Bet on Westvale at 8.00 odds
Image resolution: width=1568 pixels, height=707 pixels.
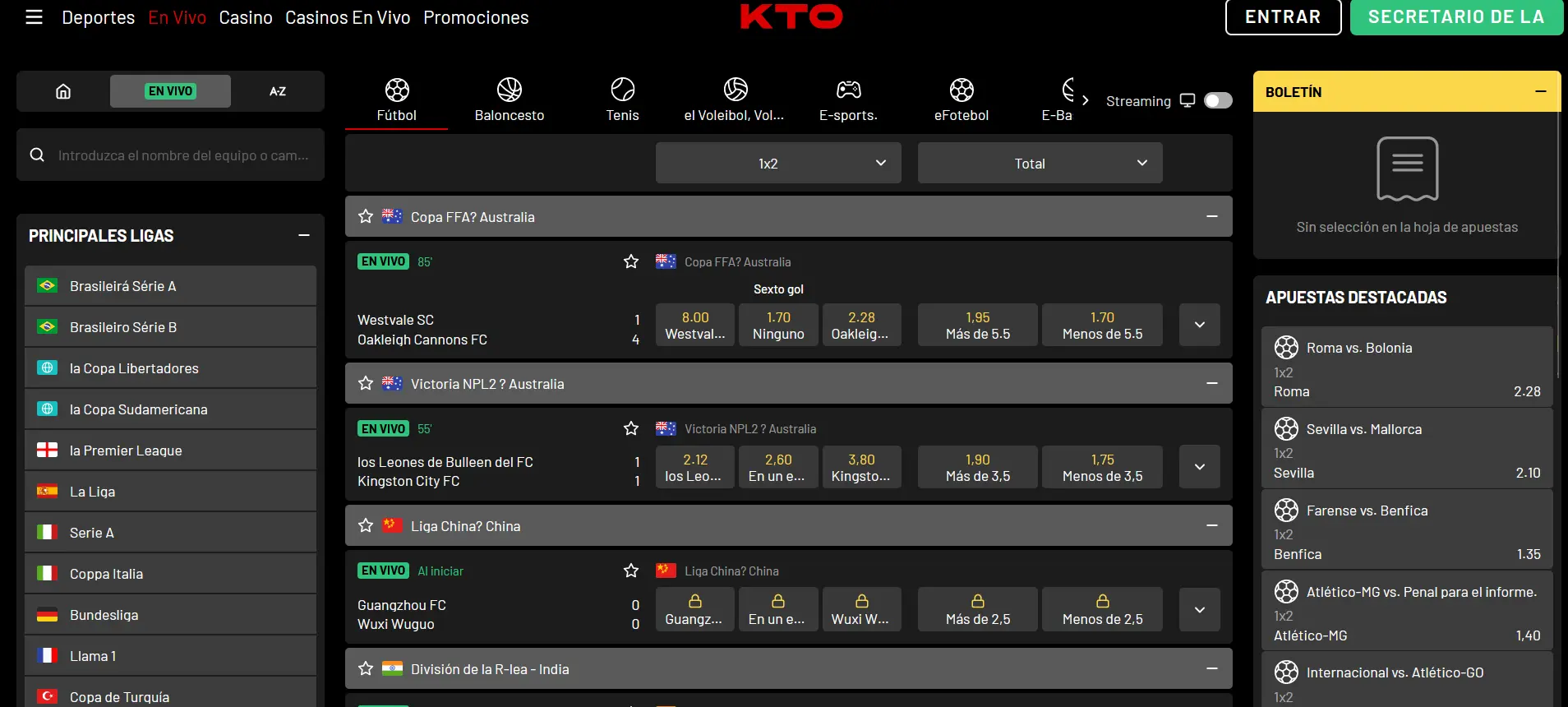click(x=695, y=325)
